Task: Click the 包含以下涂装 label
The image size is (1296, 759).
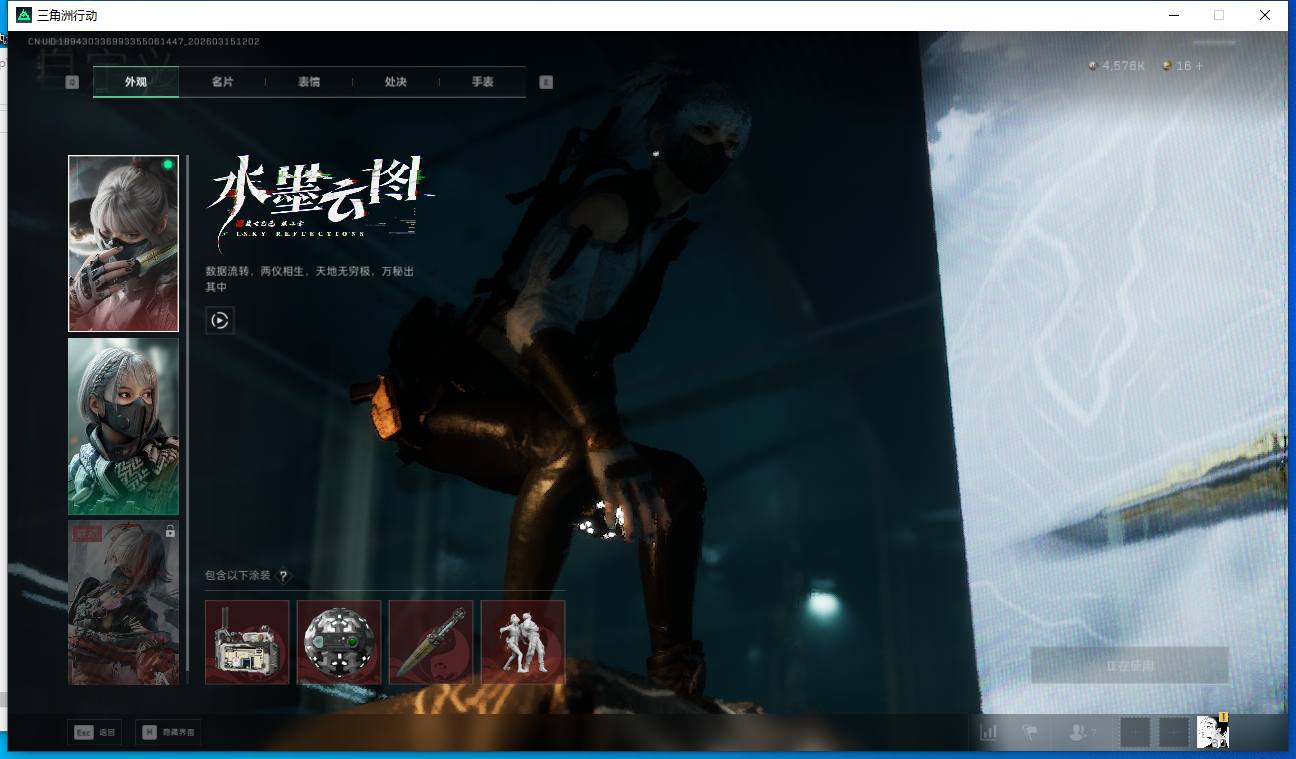Action: (x=238, y=576)
